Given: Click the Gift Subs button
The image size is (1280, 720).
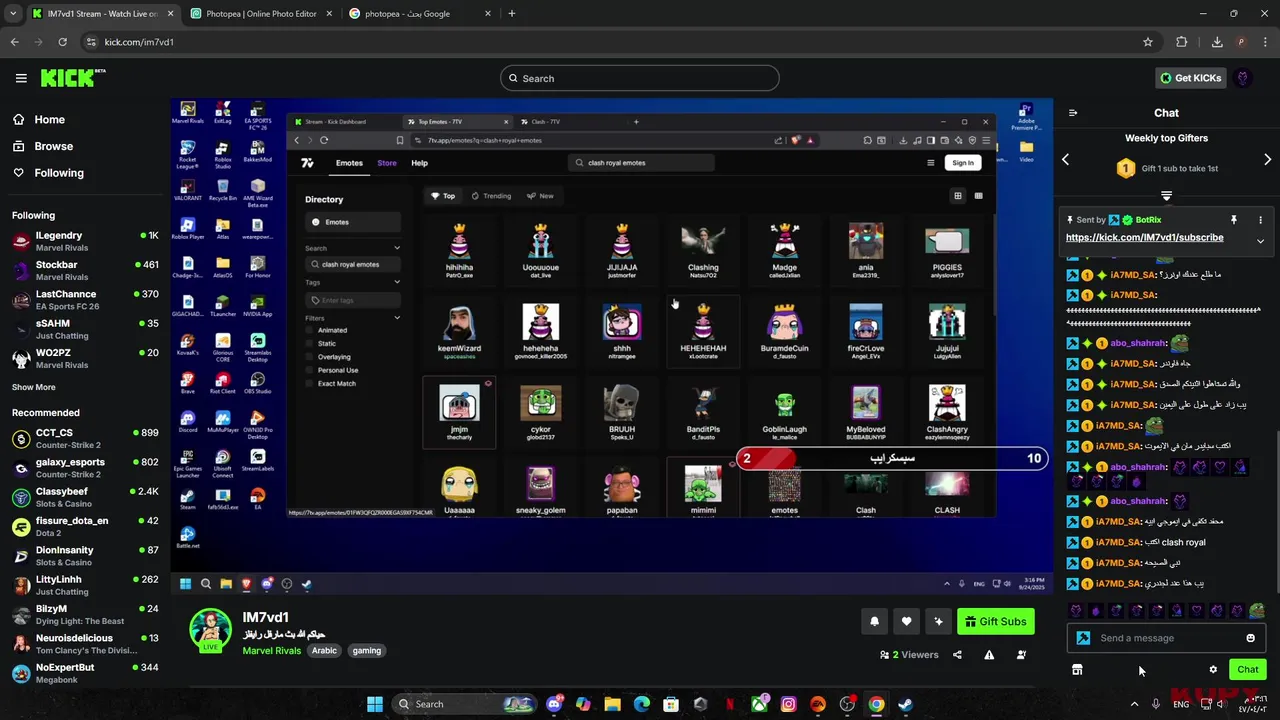Looking at the screenshot, I should (995, 622).
